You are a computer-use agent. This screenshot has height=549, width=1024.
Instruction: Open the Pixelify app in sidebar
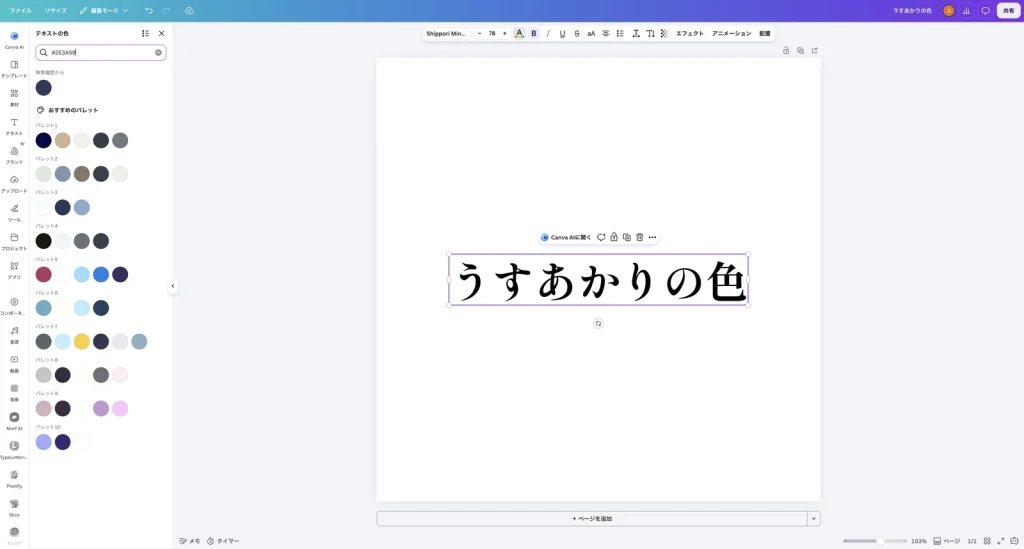point(14,478)
